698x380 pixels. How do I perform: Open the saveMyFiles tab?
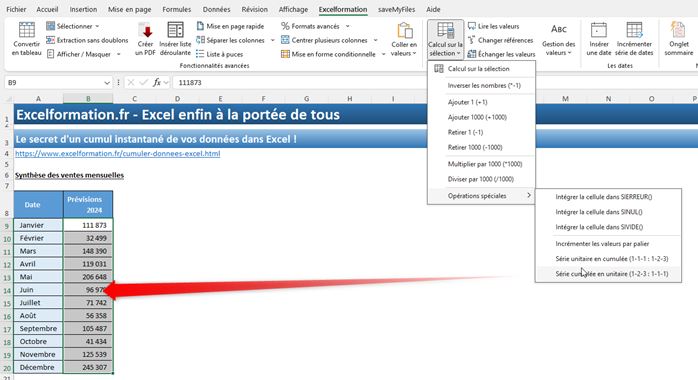point(396,9)
